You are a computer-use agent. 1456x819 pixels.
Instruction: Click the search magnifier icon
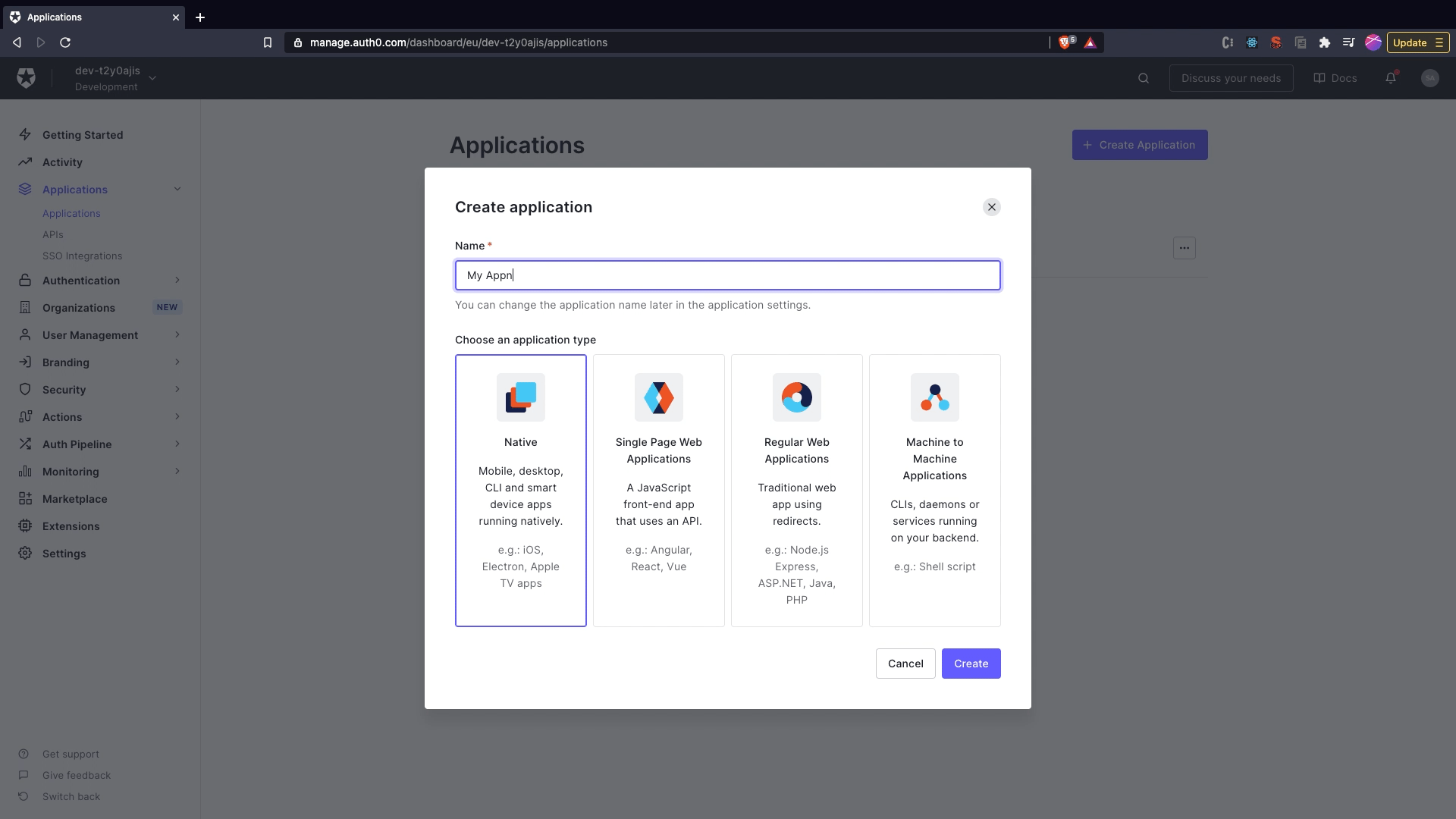click(x=1143, y=78)
